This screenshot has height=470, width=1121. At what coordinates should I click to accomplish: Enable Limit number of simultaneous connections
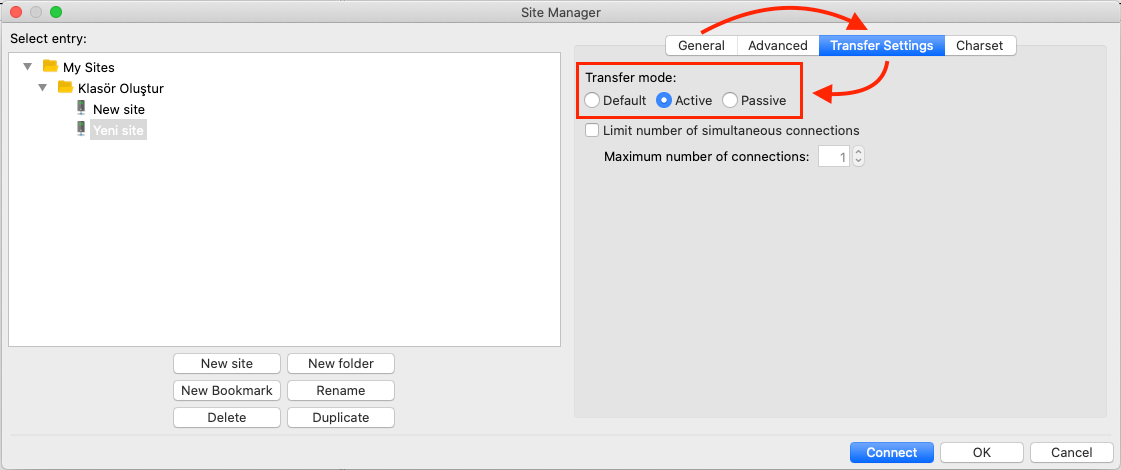coord(593,130)
